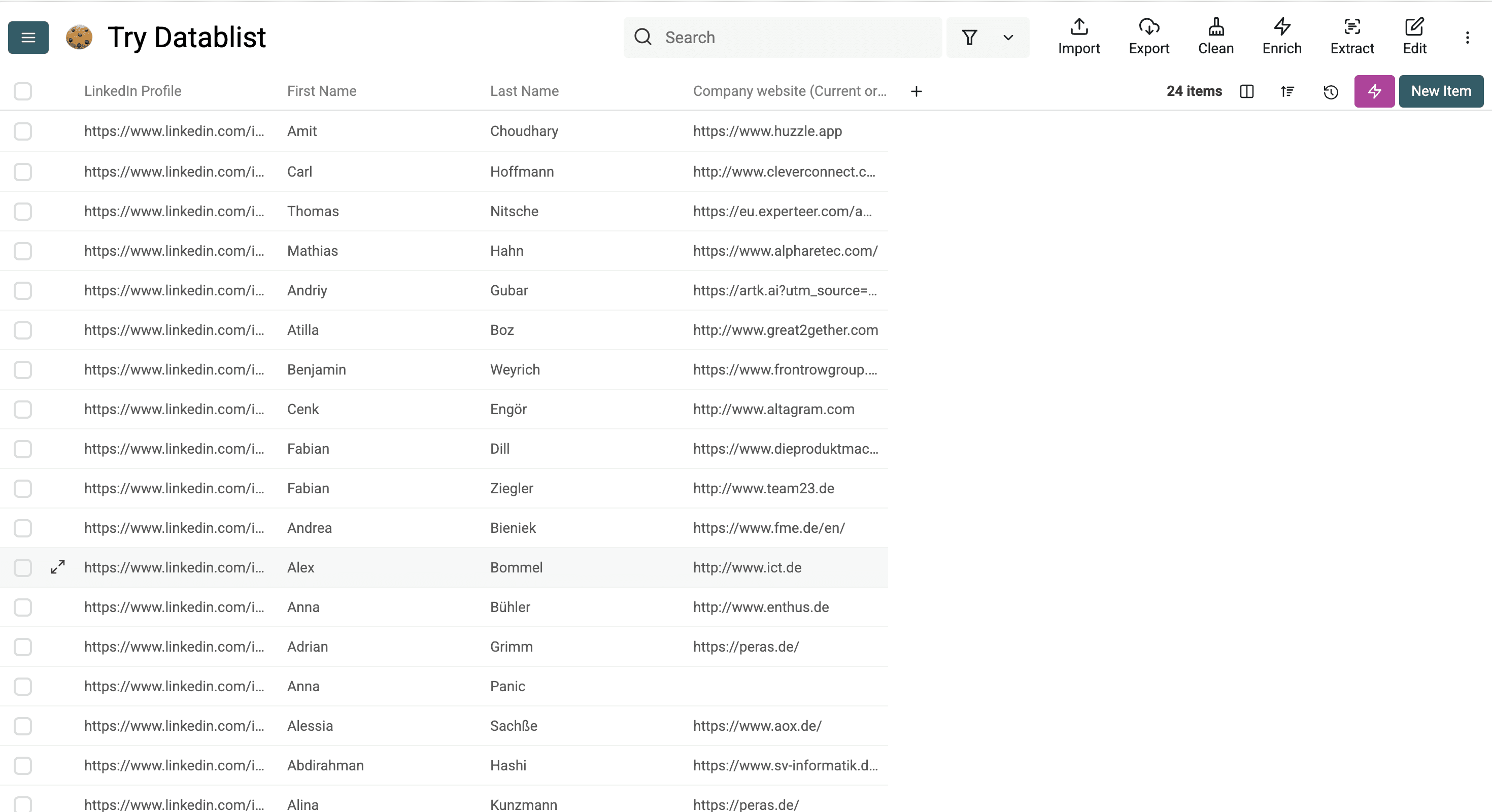Click the column layout split icon
1492x812 pixels.
(x=1247, y=91)
